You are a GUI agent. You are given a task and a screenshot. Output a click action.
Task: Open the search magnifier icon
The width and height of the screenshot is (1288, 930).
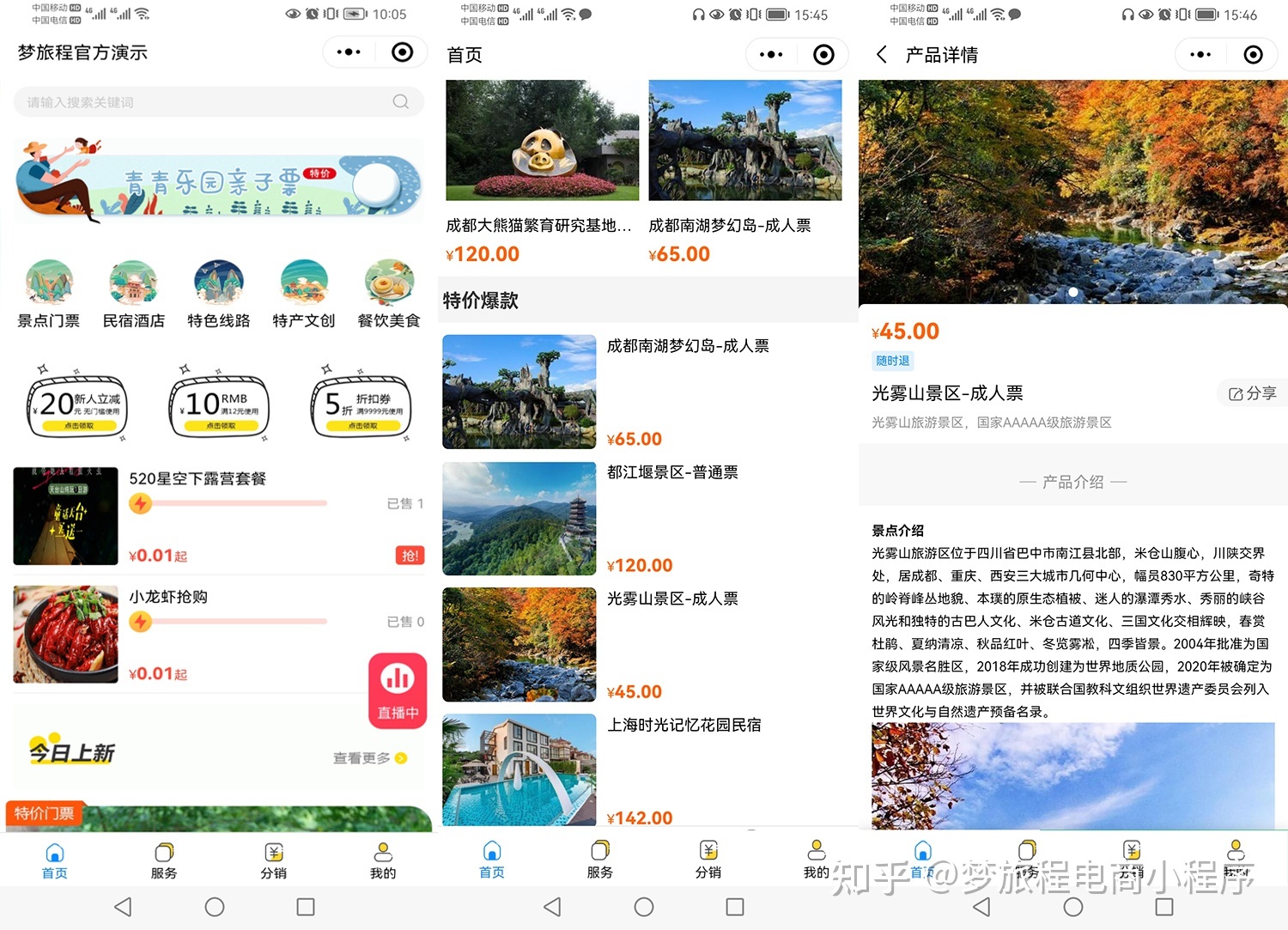pos(400,101)
